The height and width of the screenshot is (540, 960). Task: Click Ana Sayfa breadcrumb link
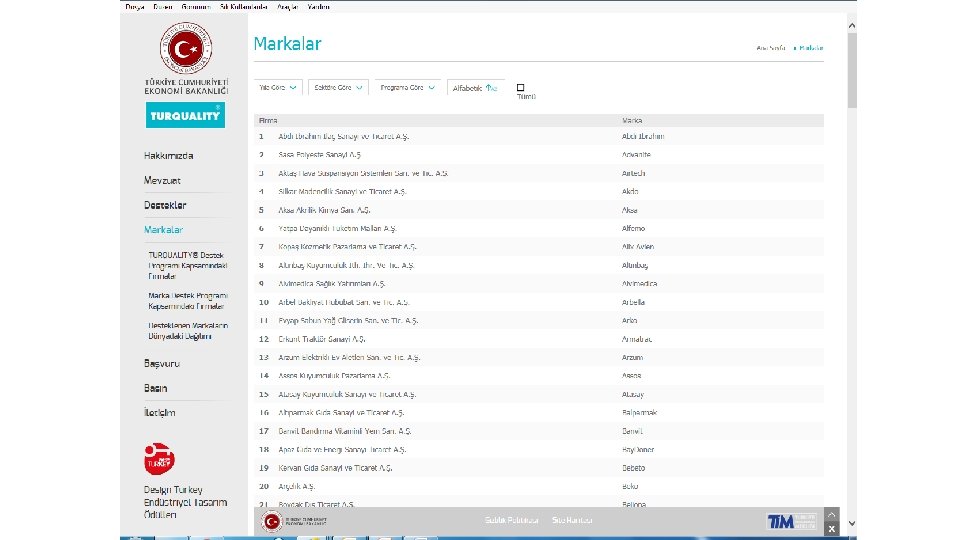click(771, 48)
